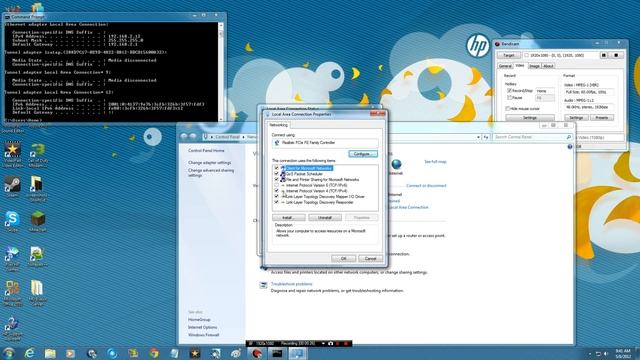
Task: Click Control Panel back arrow button
Action: click(184, 137)
